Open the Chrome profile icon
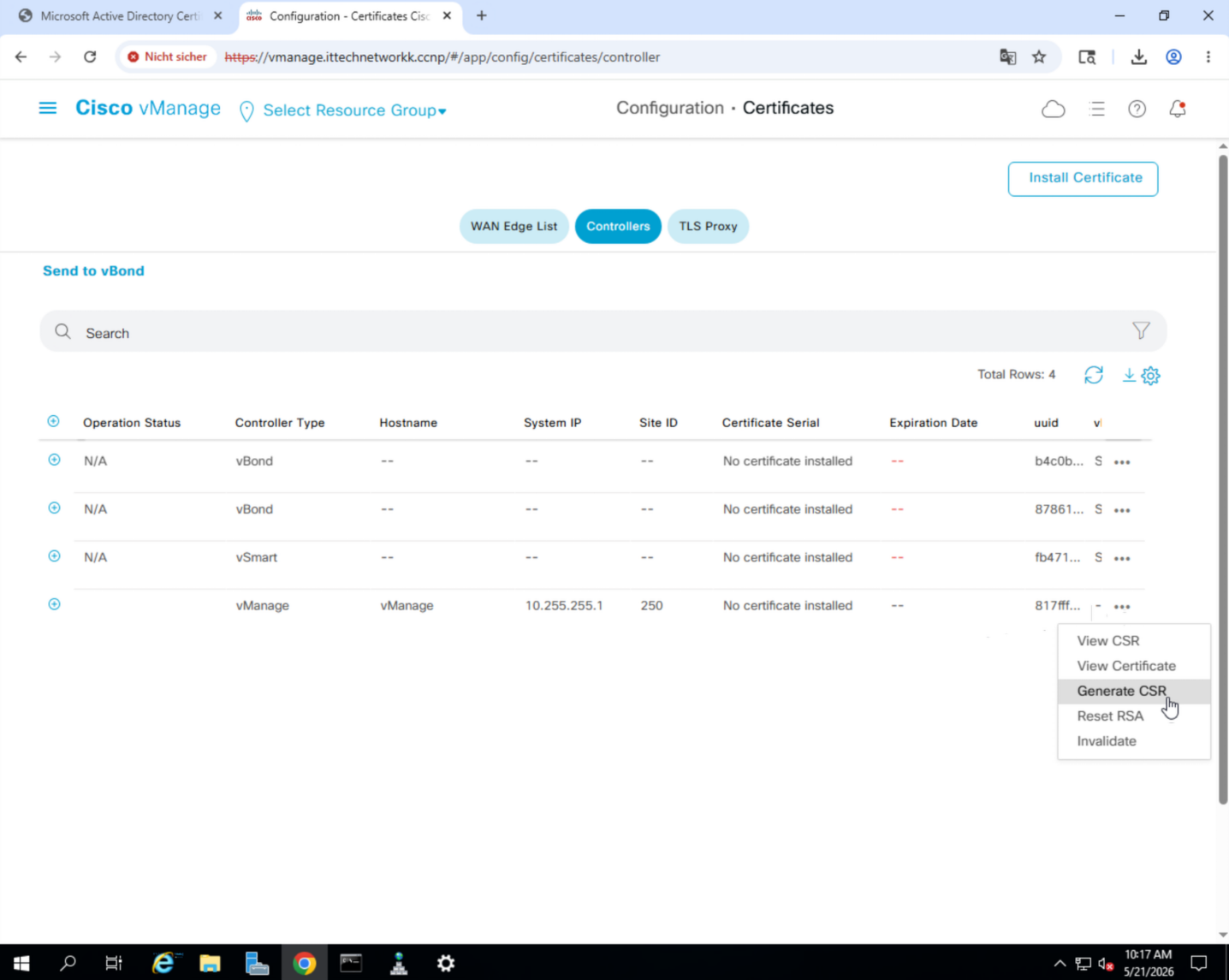Image resolution: width=1229 pixels, height=980 pixels. click(x=1173, y=56)
